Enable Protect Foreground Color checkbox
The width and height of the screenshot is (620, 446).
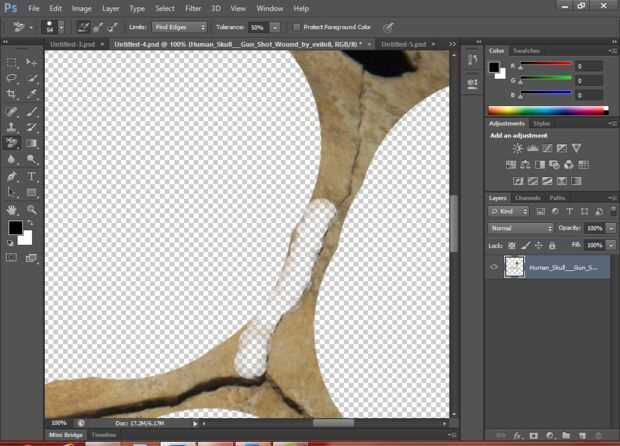[x=296, y=27]
